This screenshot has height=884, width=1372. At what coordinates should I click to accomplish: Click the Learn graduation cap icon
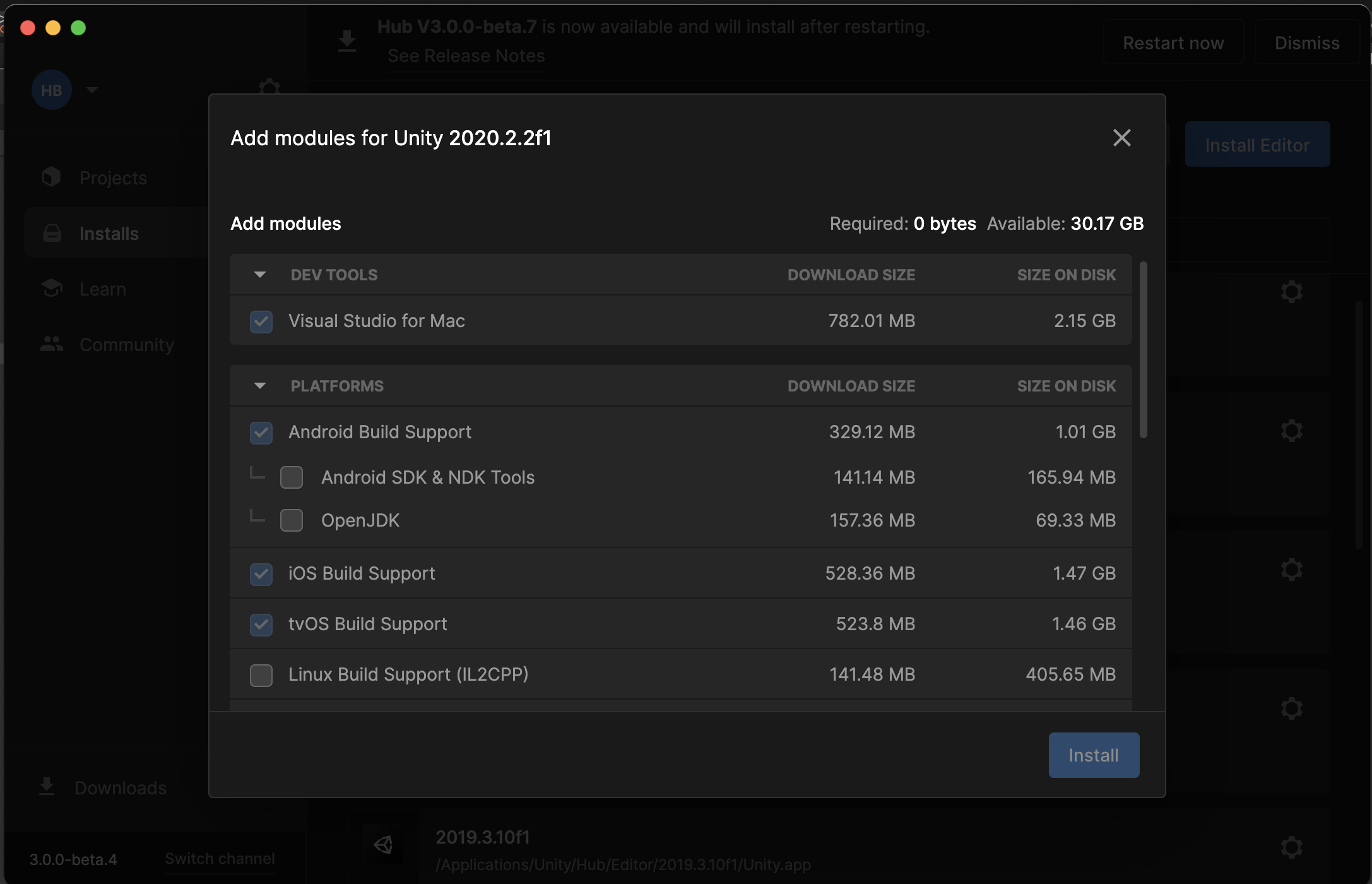[51, 289]
